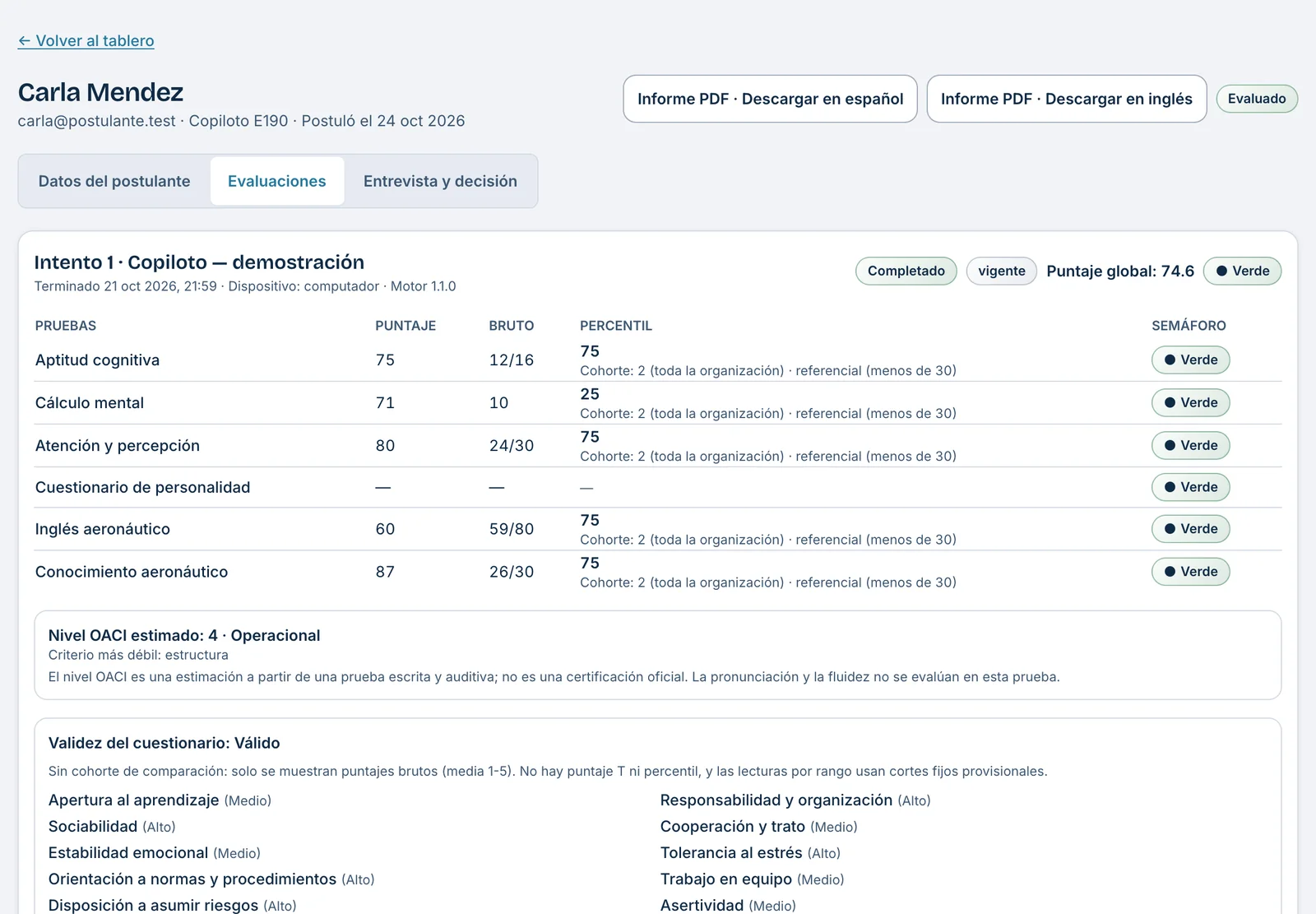Download the PDF report in Spanish
Viewport: 1316px width, 914px height.
point(770,99)
